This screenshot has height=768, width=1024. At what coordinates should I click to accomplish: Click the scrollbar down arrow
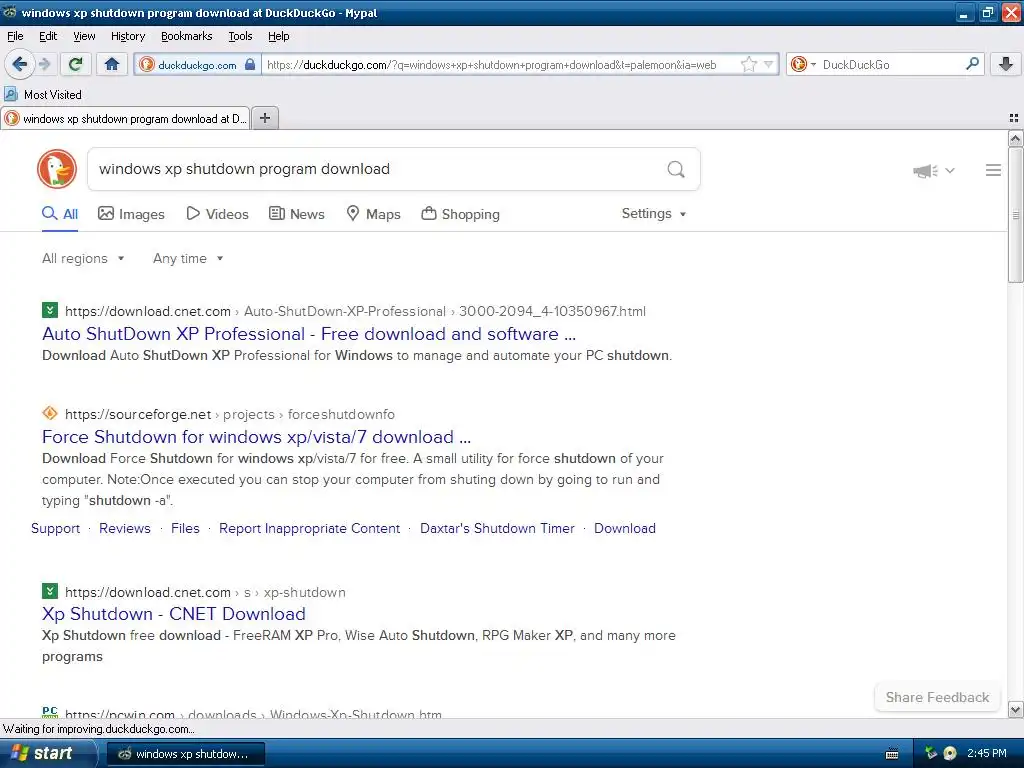[1015, 709]
